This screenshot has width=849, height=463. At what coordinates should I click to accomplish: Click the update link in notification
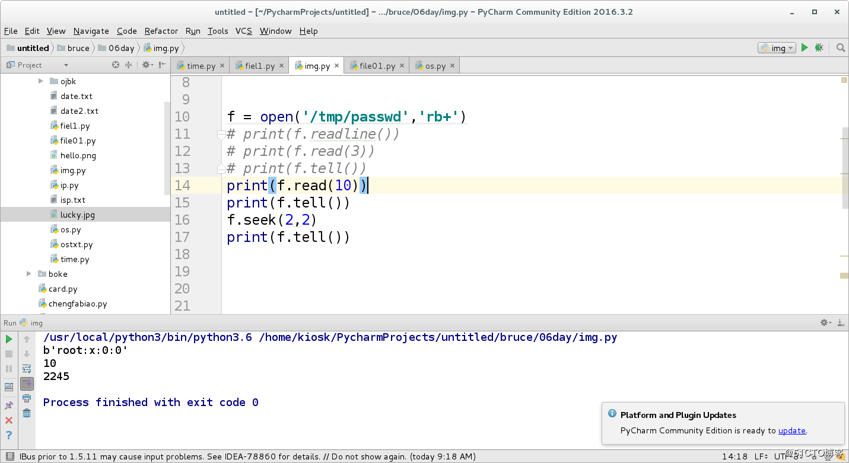point(792,431)
